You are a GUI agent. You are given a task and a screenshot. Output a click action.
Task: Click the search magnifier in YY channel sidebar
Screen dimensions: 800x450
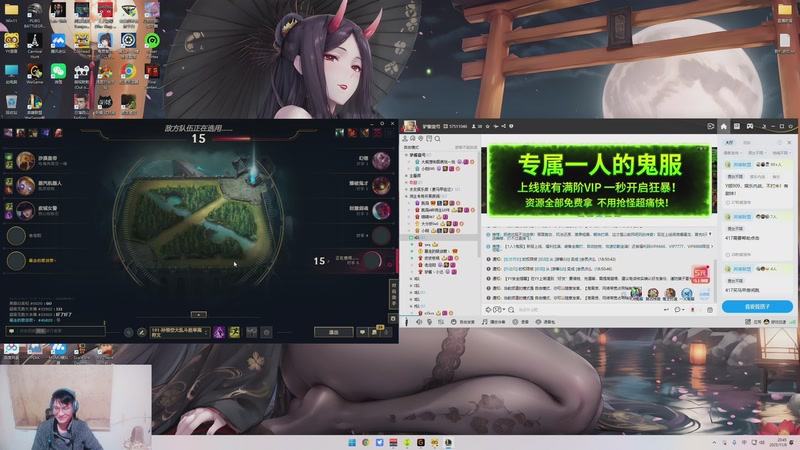tap(437, 138)
